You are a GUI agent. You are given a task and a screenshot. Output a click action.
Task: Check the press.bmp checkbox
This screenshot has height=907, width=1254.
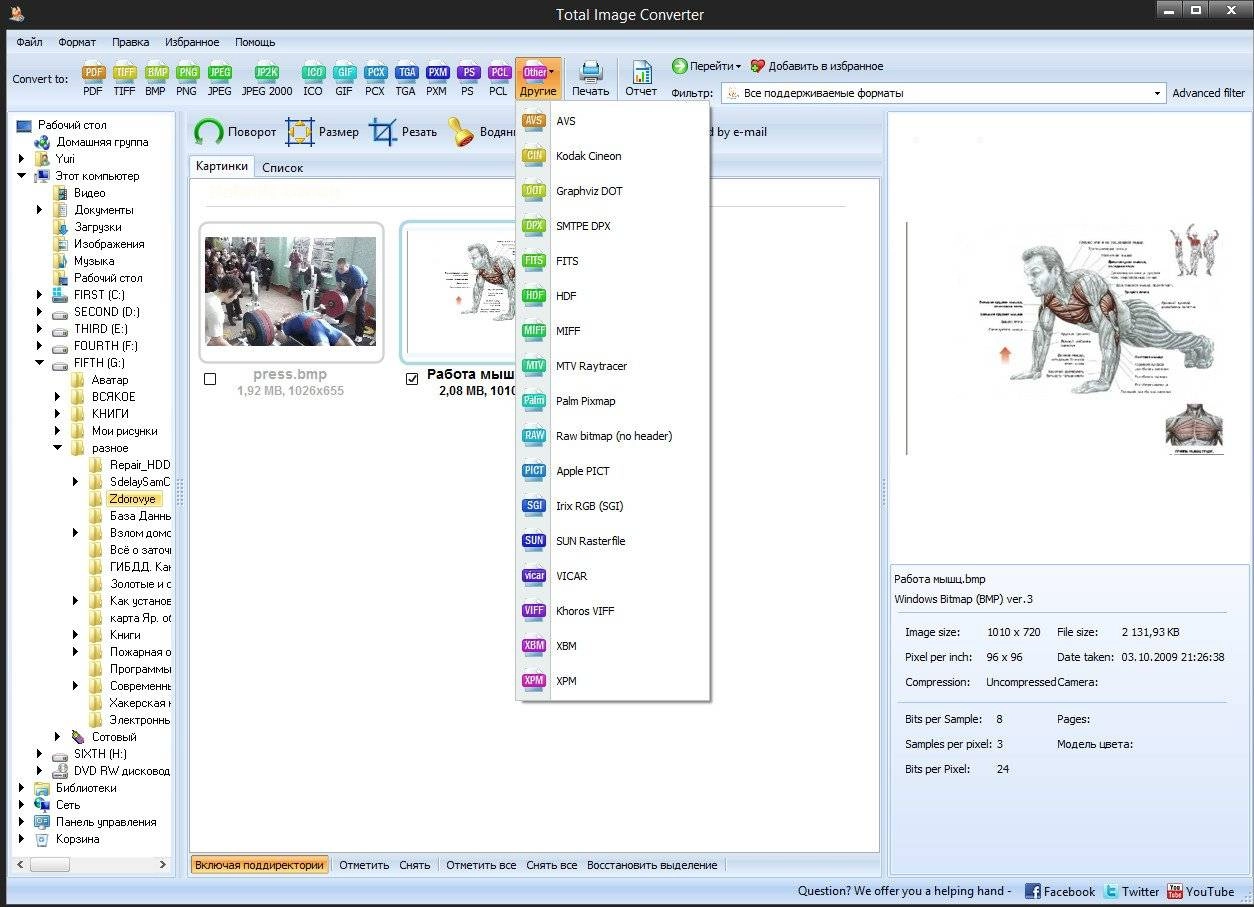210,379
